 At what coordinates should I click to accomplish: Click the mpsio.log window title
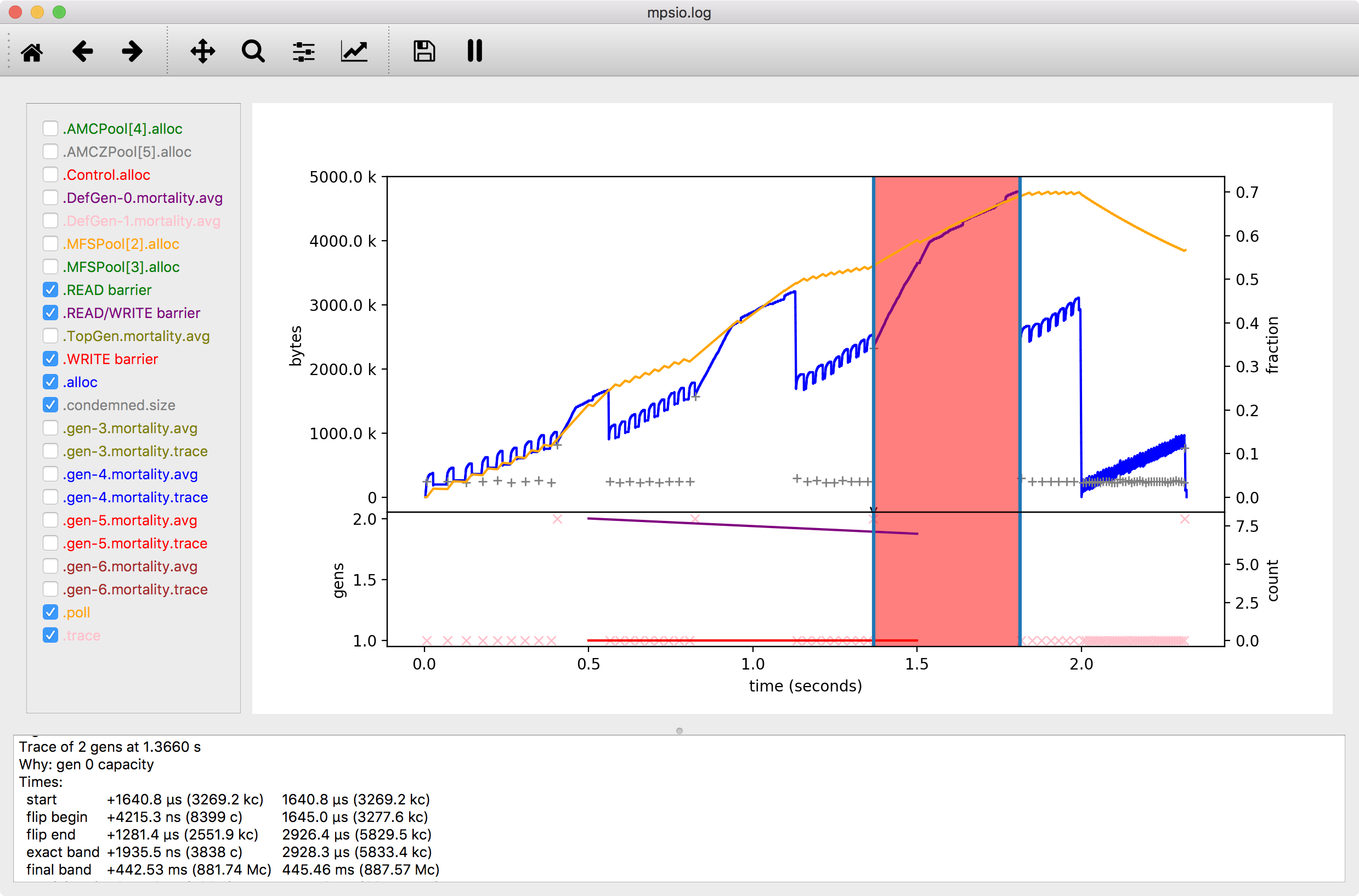click(x=679, y=12)
